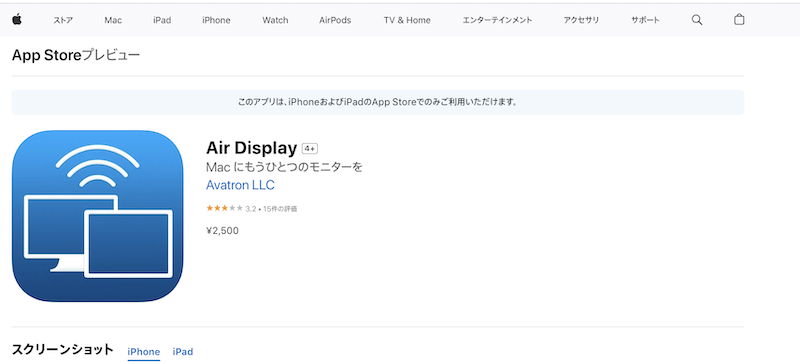Viewport: 800px width, 364px height.
Task: Click the Air Display app title
Action: coord(252,148)
